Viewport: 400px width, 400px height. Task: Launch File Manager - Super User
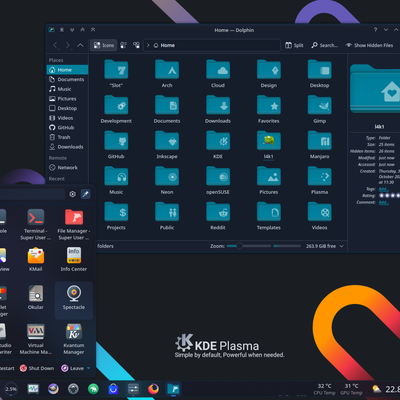tap(74, 225)
